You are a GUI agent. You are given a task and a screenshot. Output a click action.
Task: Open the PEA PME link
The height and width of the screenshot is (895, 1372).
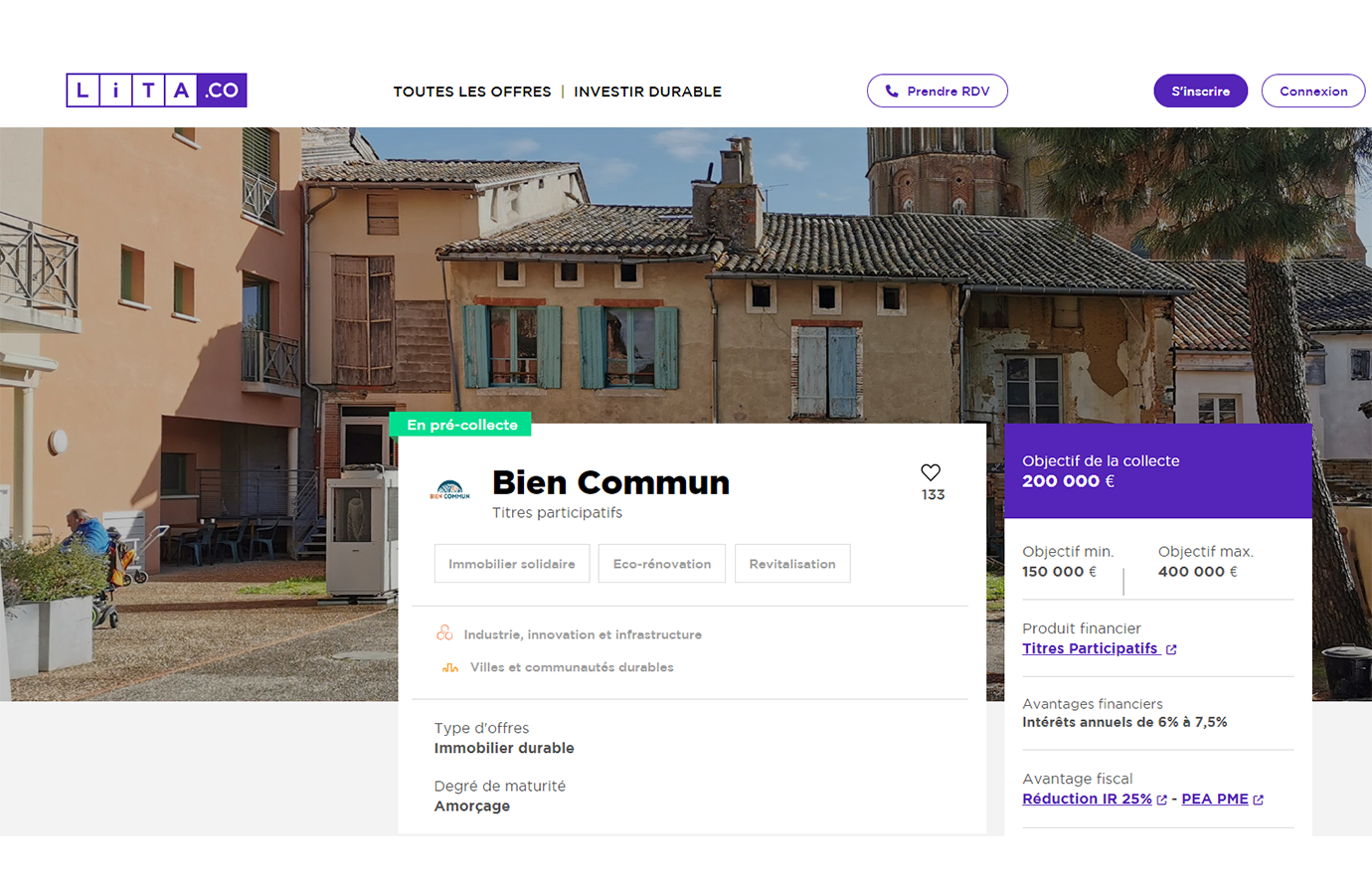click(1215, 799)
